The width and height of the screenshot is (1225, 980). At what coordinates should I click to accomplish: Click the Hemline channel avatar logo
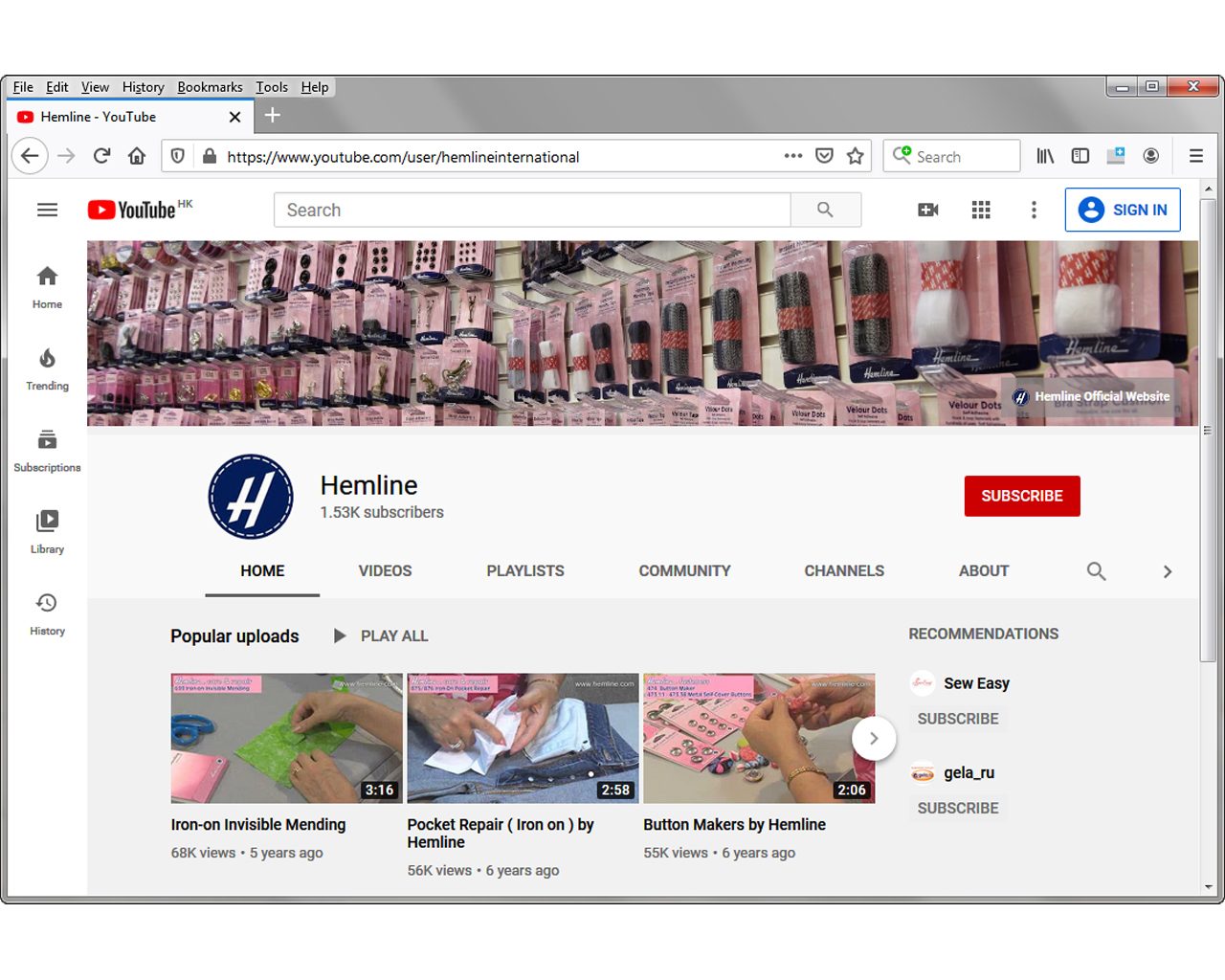[251, 497]
